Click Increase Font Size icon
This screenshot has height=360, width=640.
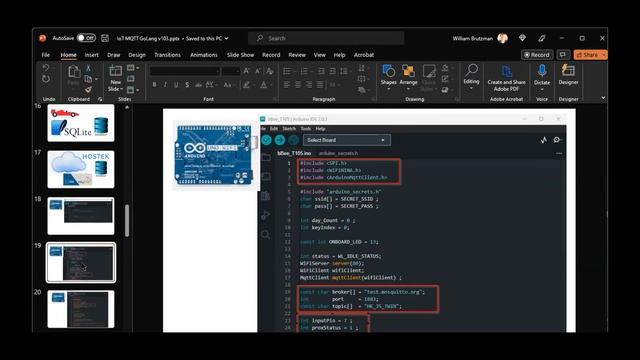click(247, 71)
